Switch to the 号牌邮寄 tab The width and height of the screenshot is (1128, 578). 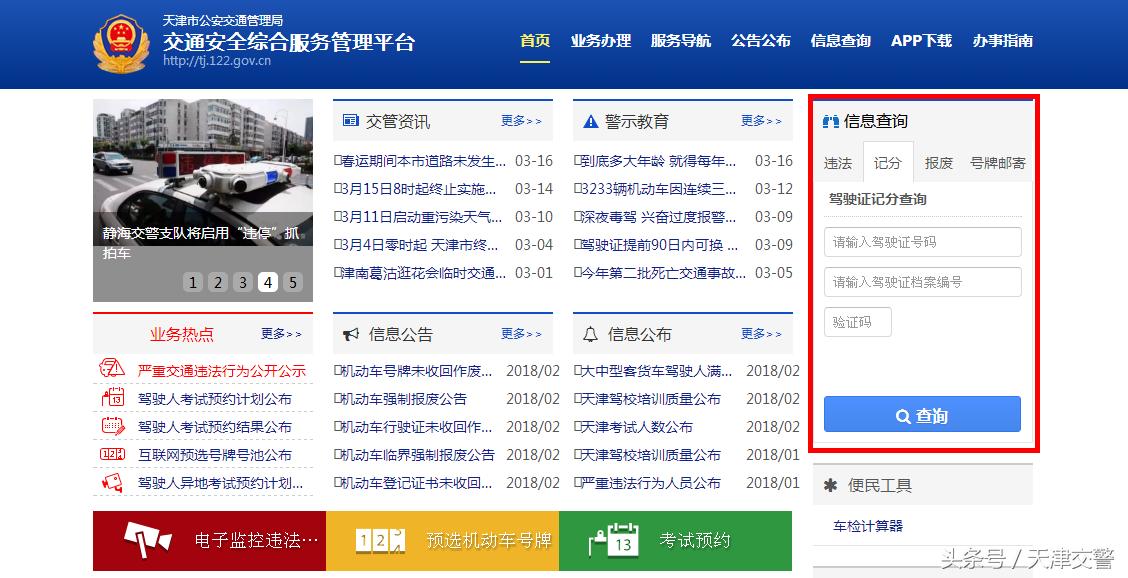point(999,162)
